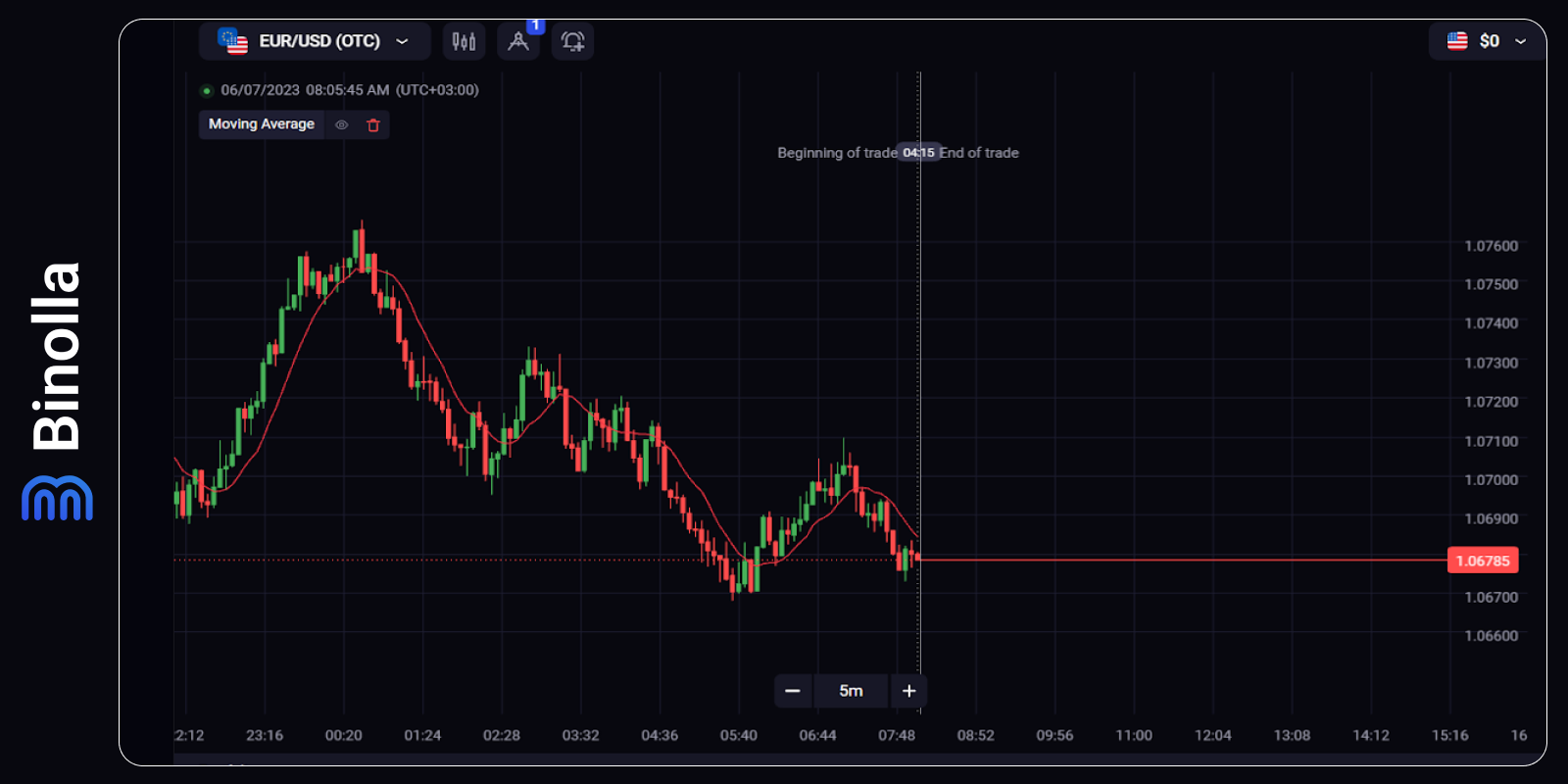Open the chart type candlestick settings icon
The height and width of the screenshot is (784, 1568).
tap(464, 41)
